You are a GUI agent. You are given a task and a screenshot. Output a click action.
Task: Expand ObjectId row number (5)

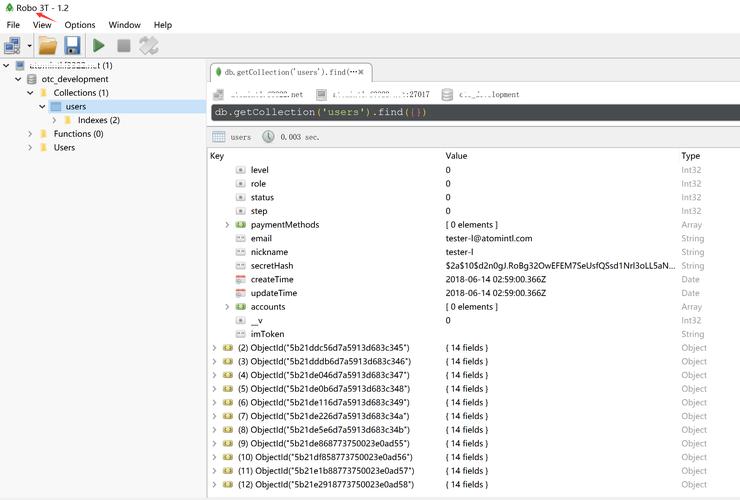[x=215, y=389]
